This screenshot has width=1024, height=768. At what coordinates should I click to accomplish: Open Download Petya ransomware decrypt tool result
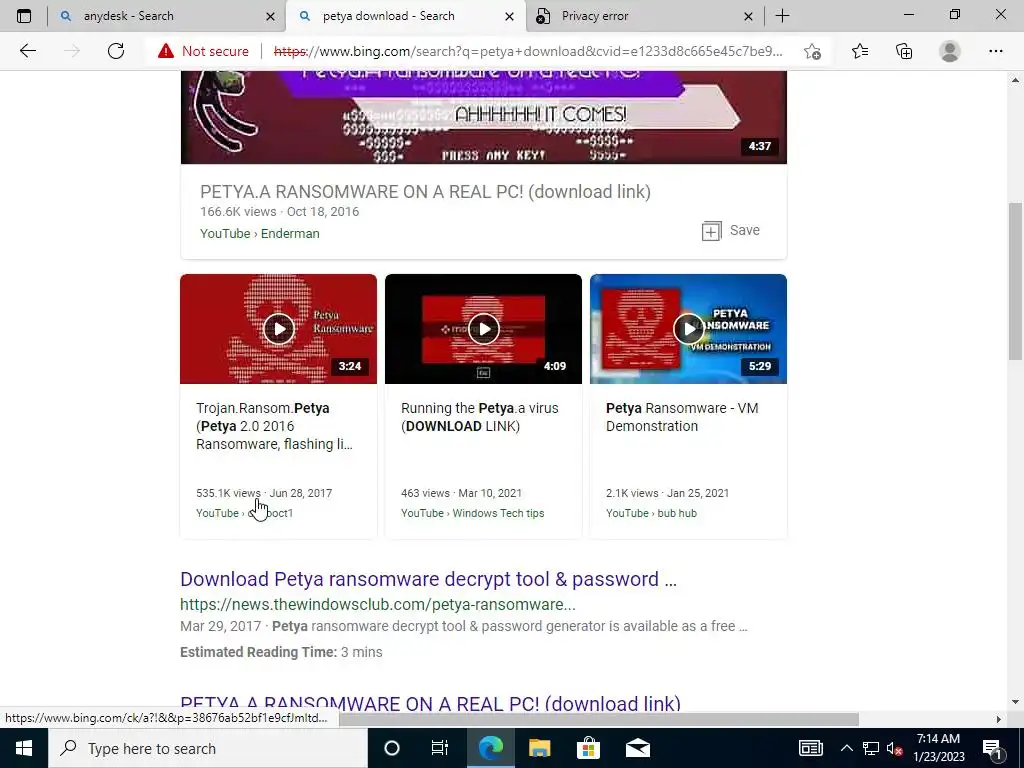428,579
